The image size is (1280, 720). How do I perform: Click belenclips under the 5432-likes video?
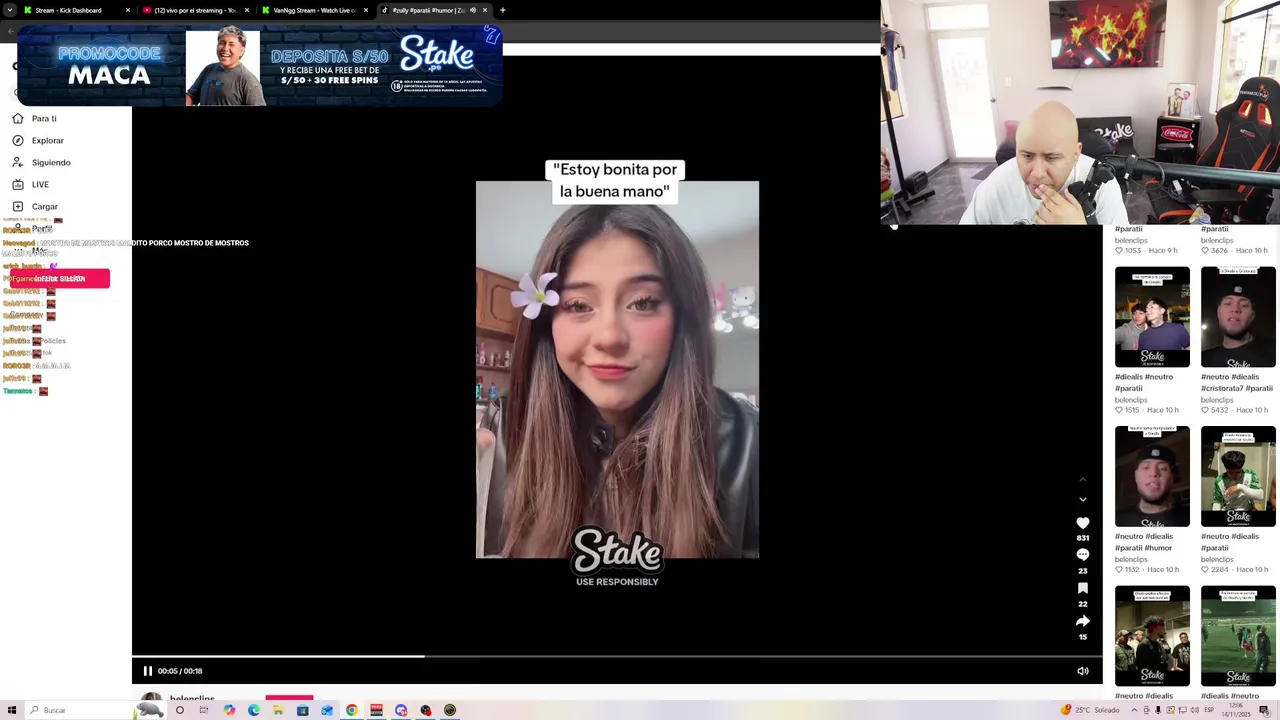tap(1217, 400)
